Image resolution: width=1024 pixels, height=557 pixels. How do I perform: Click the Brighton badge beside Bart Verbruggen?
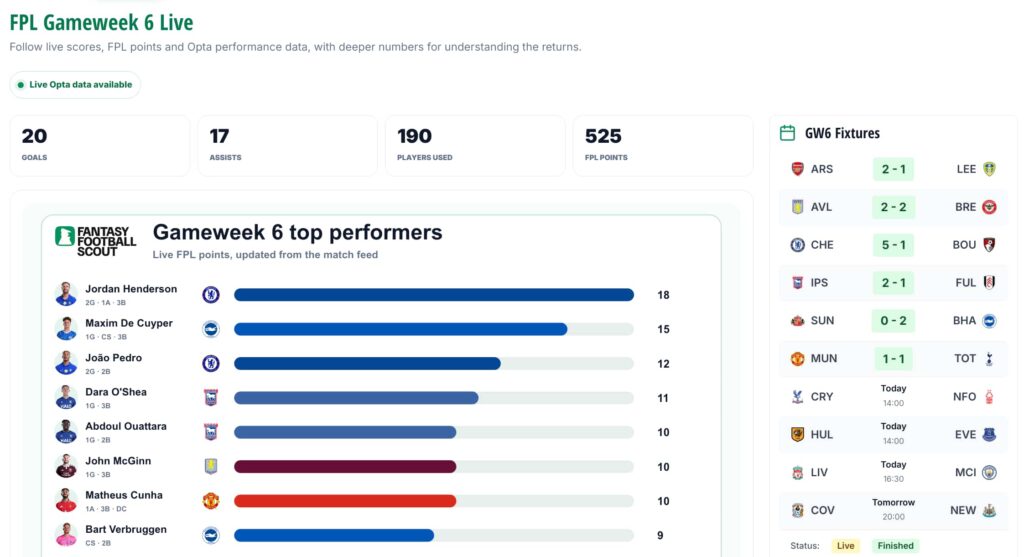coord(211,535)
